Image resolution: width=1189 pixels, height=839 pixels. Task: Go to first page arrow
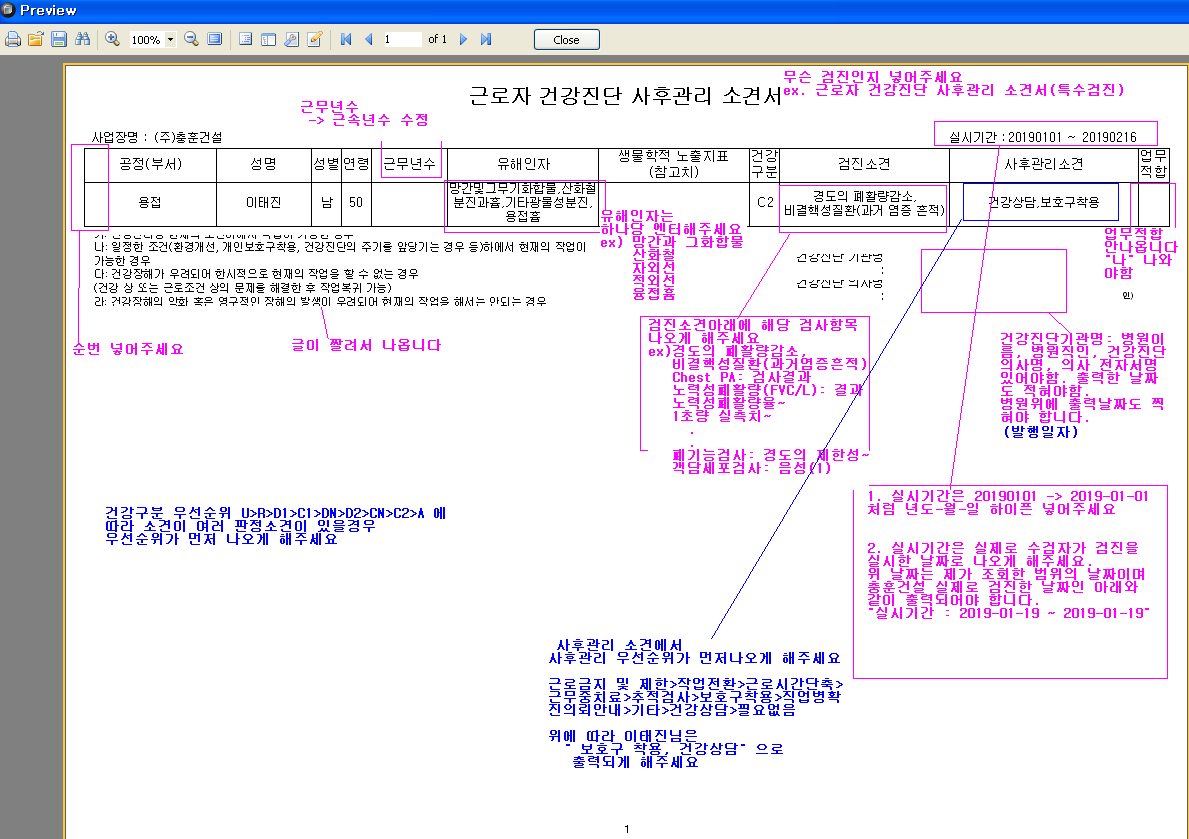pyautogui.click(x=346, y=39)
